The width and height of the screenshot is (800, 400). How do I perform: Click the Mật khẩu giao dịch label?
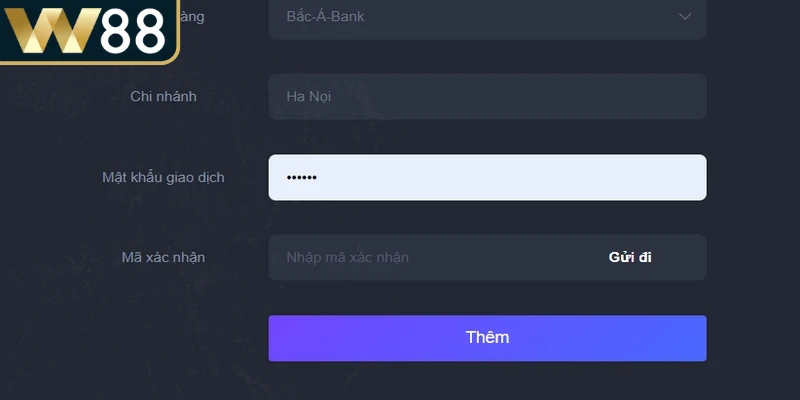pyautogui.click(x=163, y=177)
